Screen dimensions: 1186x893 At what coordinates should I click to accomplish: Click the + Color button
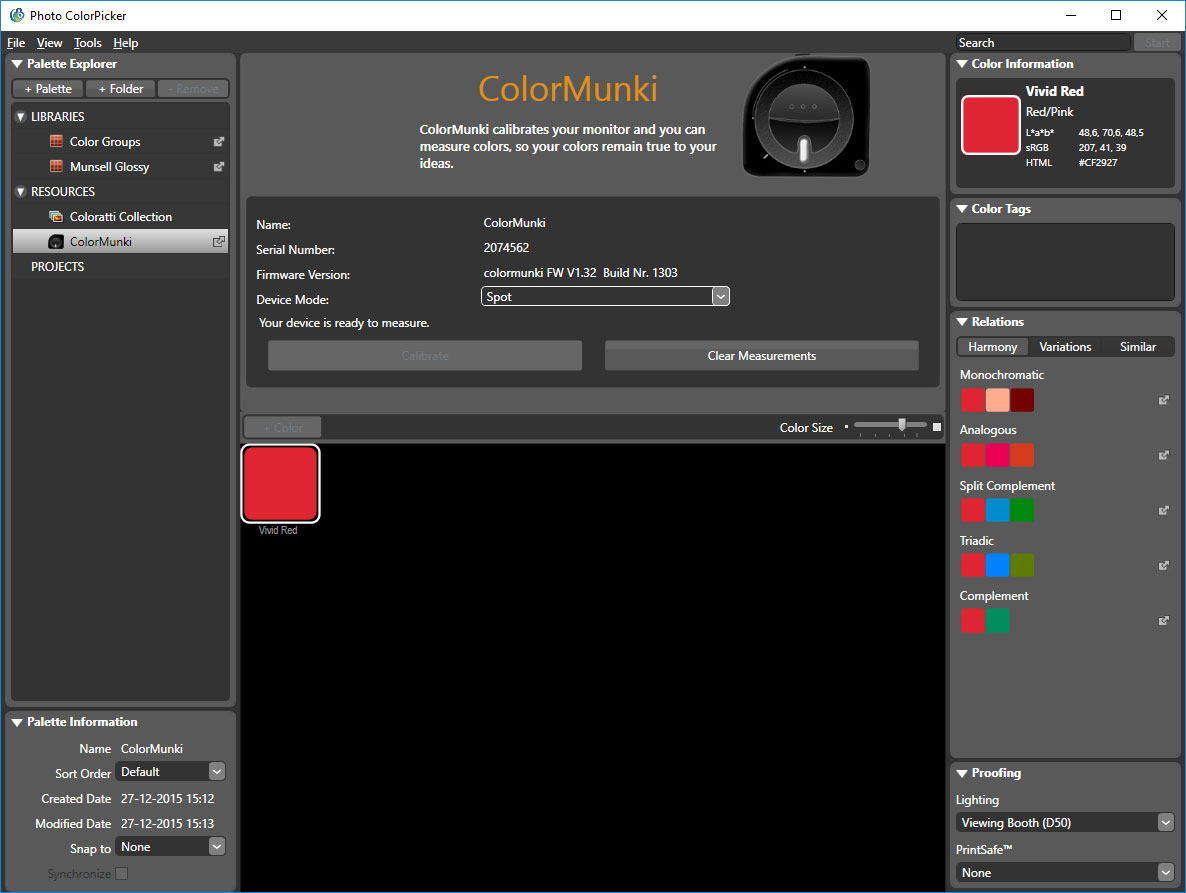click(x=282, y=428)
